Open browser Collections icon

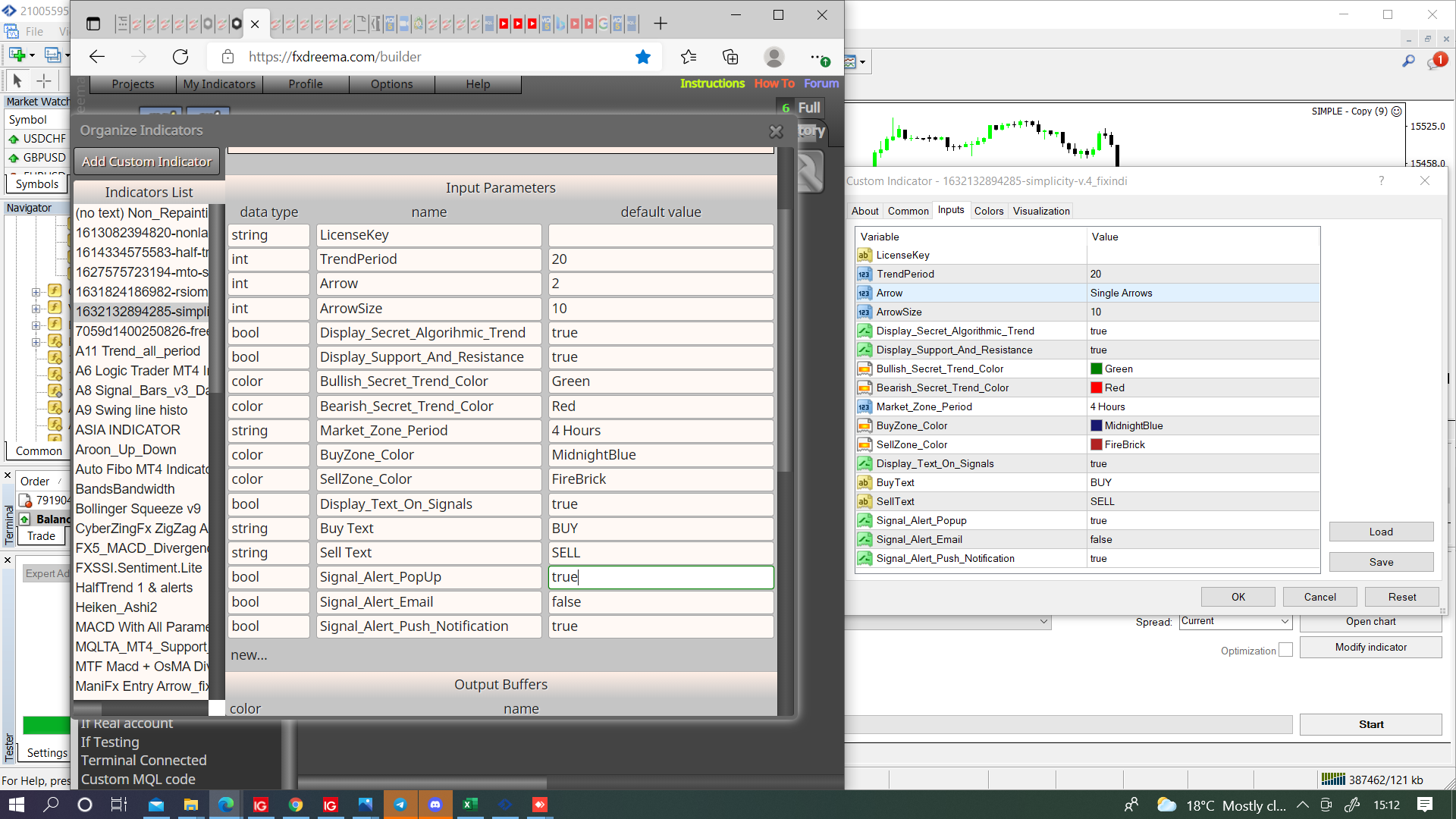730,57
